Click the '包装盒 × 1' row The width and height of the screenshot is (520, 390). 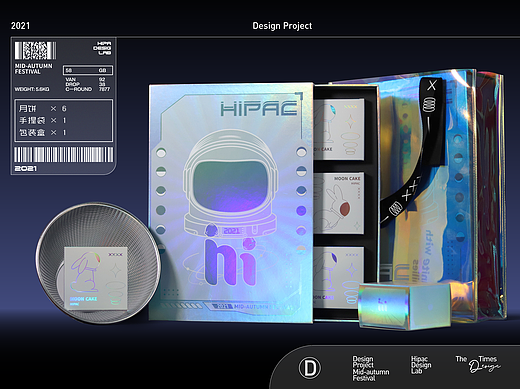pyautogui.click(x=43, y=132)
